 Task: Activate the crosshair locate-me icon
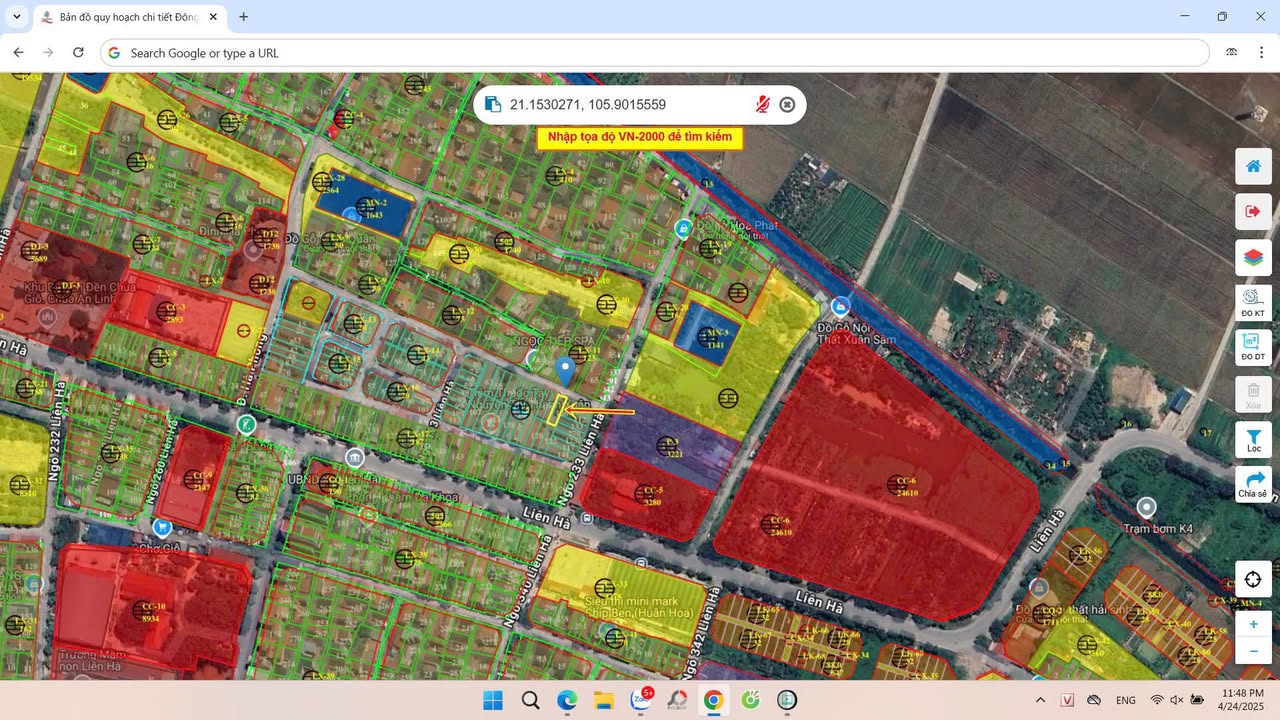pos(1253,579)
